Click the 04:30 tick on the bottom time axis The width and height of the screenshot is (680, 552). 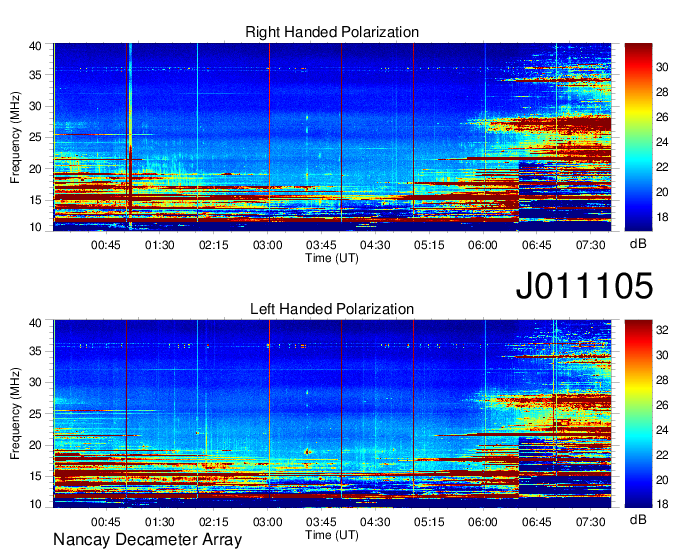click(375, 522)
